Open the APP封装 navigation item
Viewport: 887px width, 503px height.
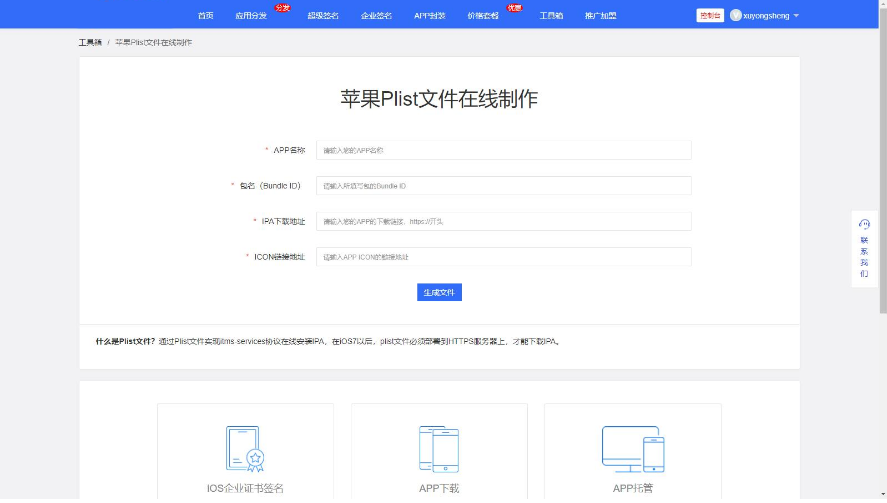[x=430, y=16]
